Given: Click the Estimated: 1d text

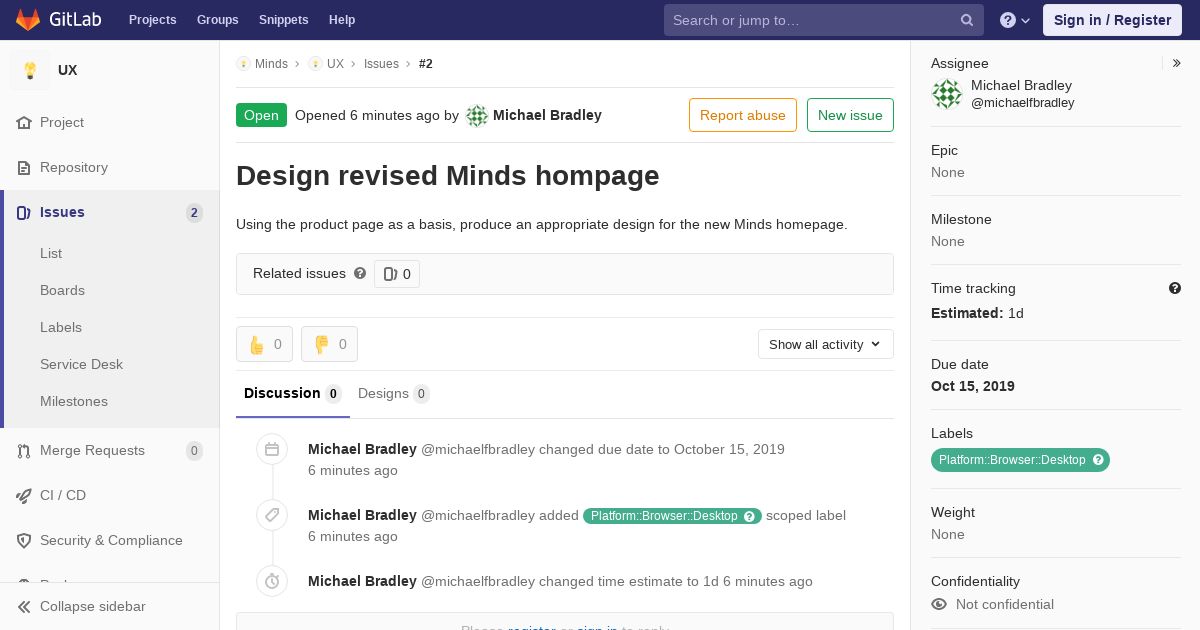Looking at the screenshot, I should coord(977,313).
